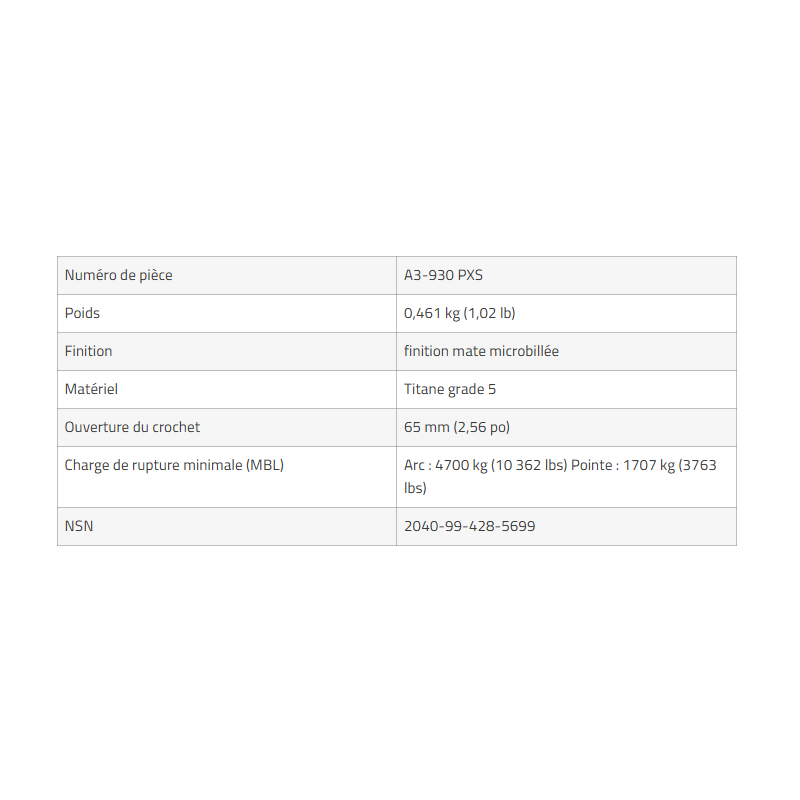Select the NSN number 2040-99-428-5699

click(469, 526)
